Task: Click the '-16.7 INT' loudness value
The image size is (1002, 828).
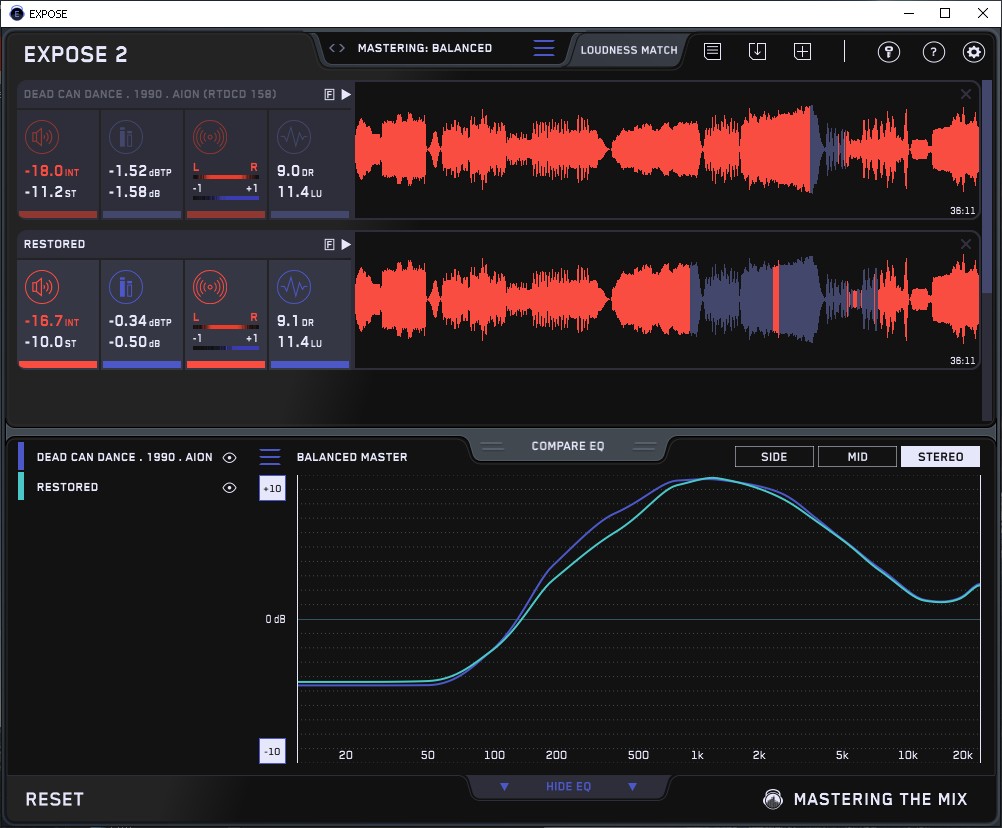Action: pos(52,321)
